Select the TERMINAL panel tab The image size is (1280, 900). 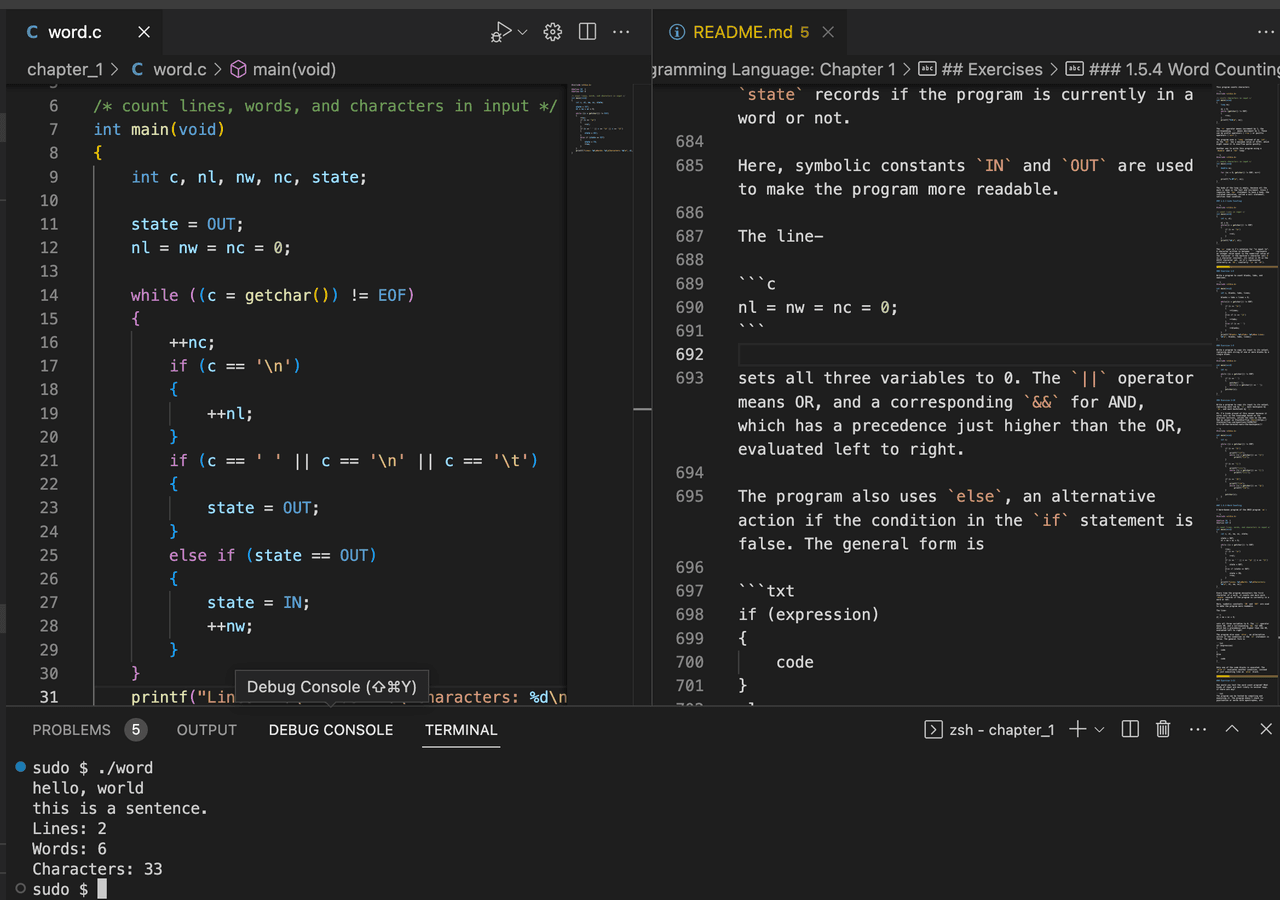click(x=461, y=730)
